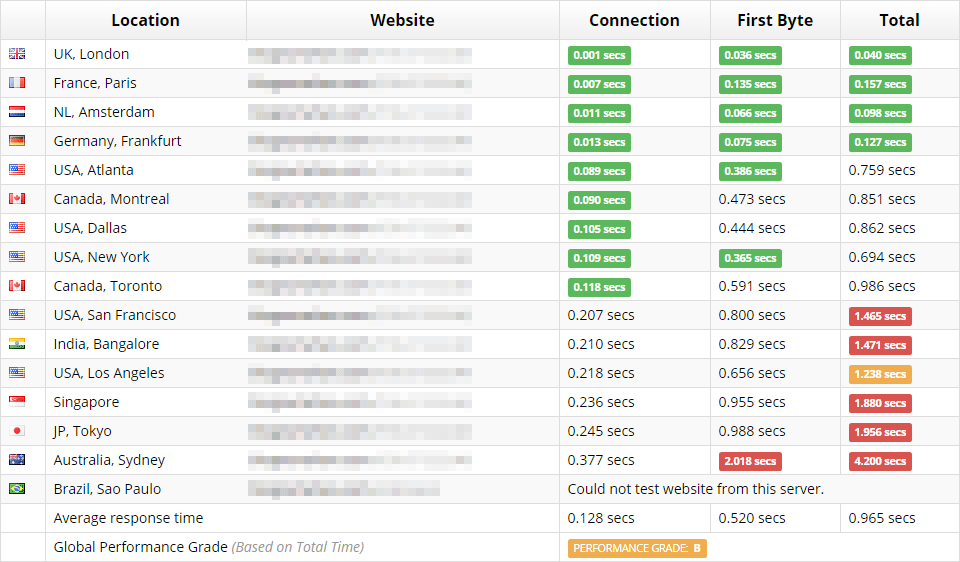Click the red 4.200 secs total badge

pos(880,461)
